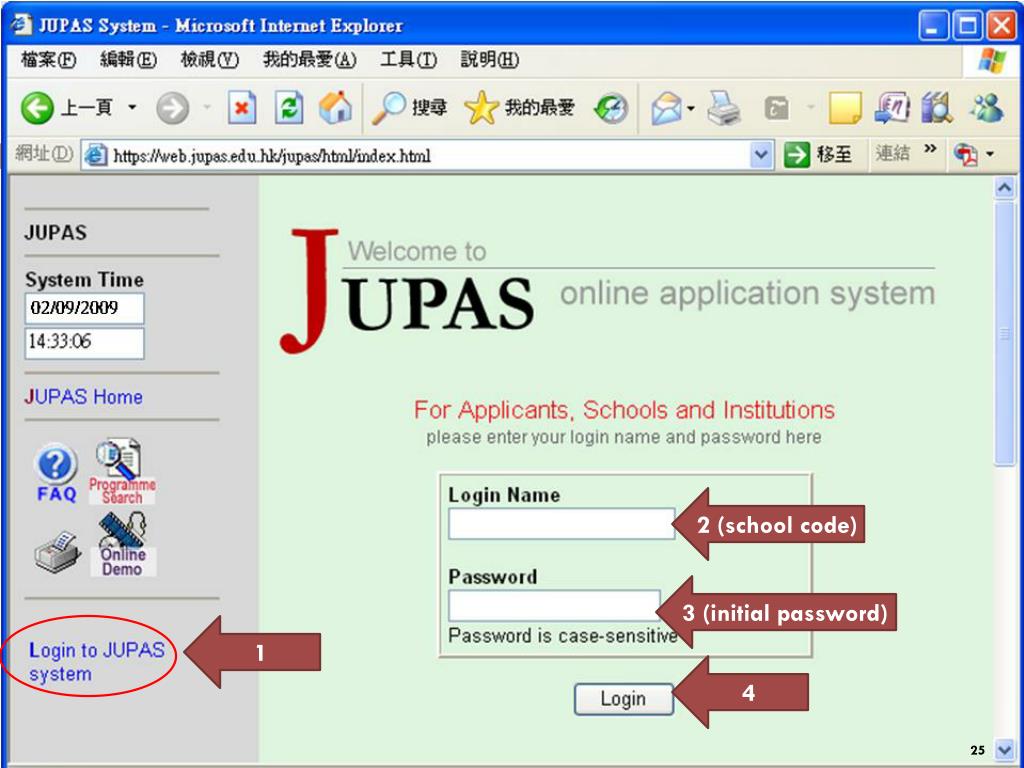
Task: Click the grayed Edit toolbar icon
Action: [x=777, y=108]
